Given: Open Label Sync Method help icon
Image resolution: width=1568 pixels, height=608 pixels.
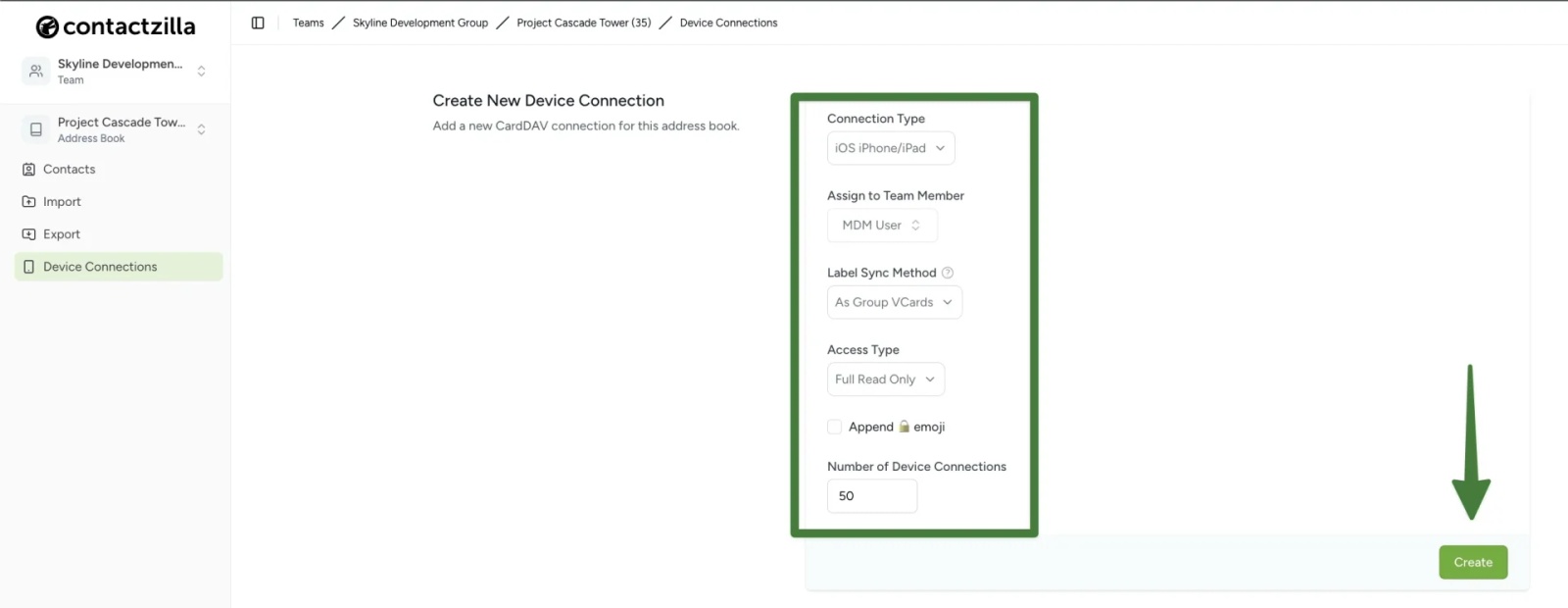Looking at the screenshot, I should pyautogui.click(x=948, y=273).
